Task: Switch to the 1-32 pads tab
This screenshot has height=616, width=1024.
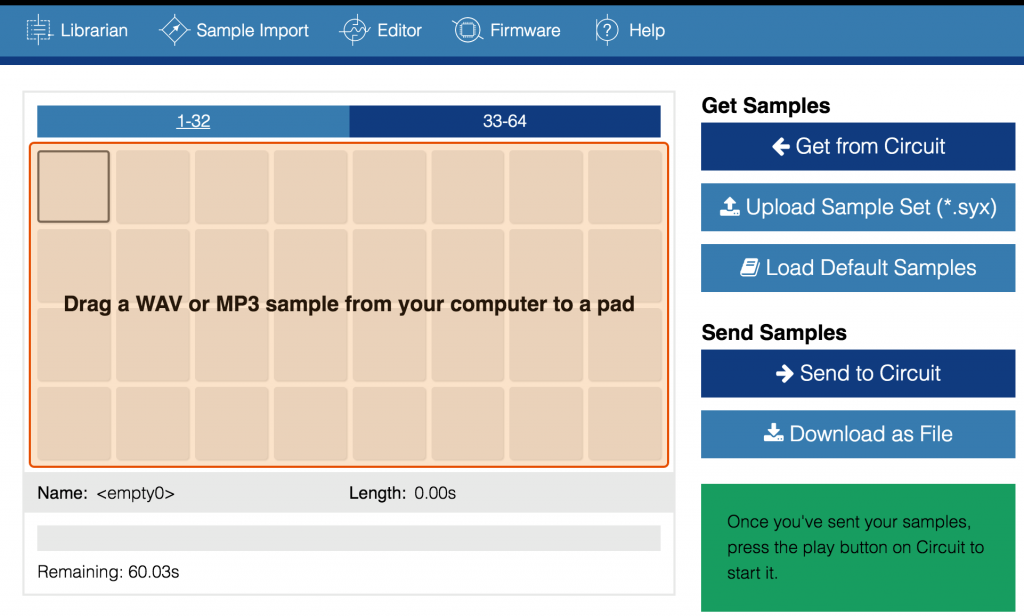Action: 193,121
